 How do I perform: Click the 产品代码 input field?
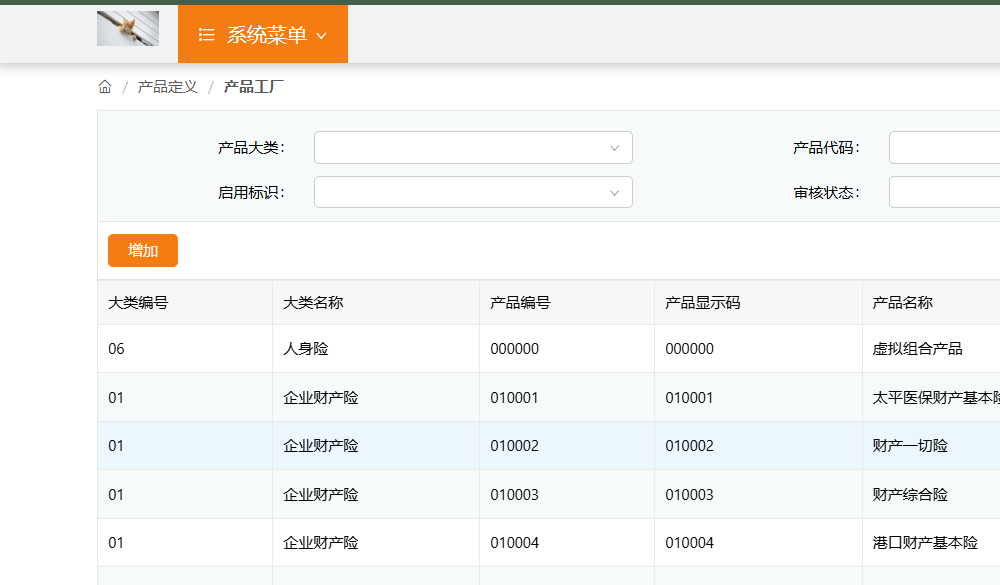click(x=945, y=147)
